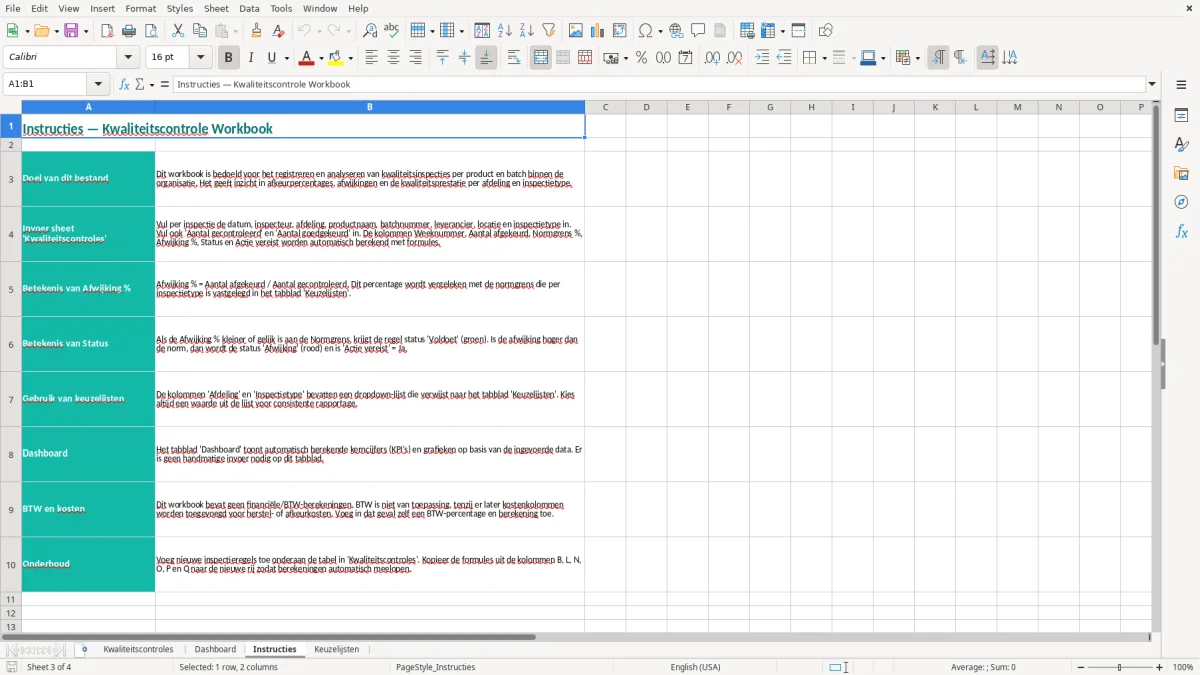
Task: Toggle Italic formatting
Action: coord(251,58)
